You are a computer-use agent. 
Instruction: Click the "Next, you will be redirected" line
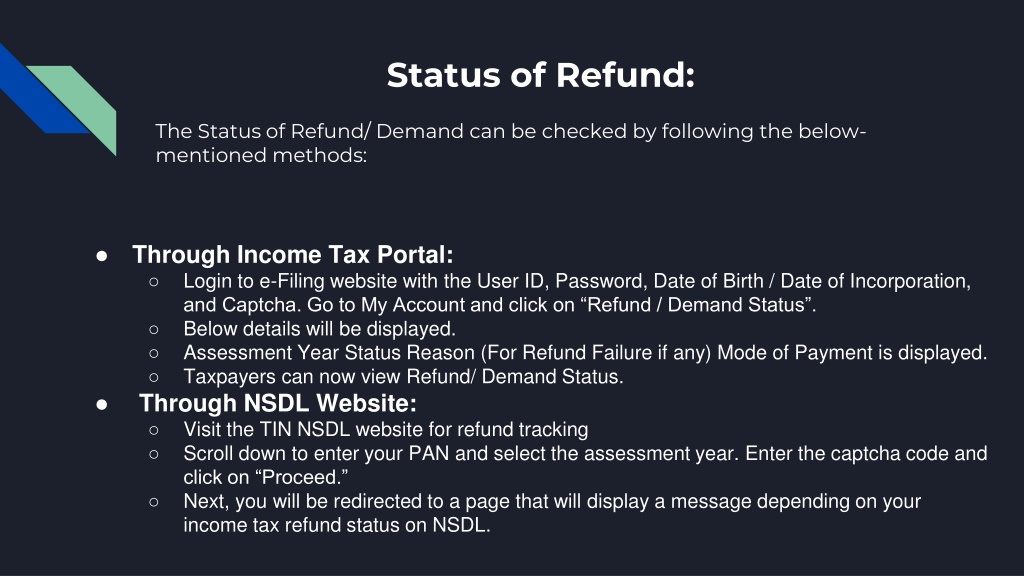point(552,501)
